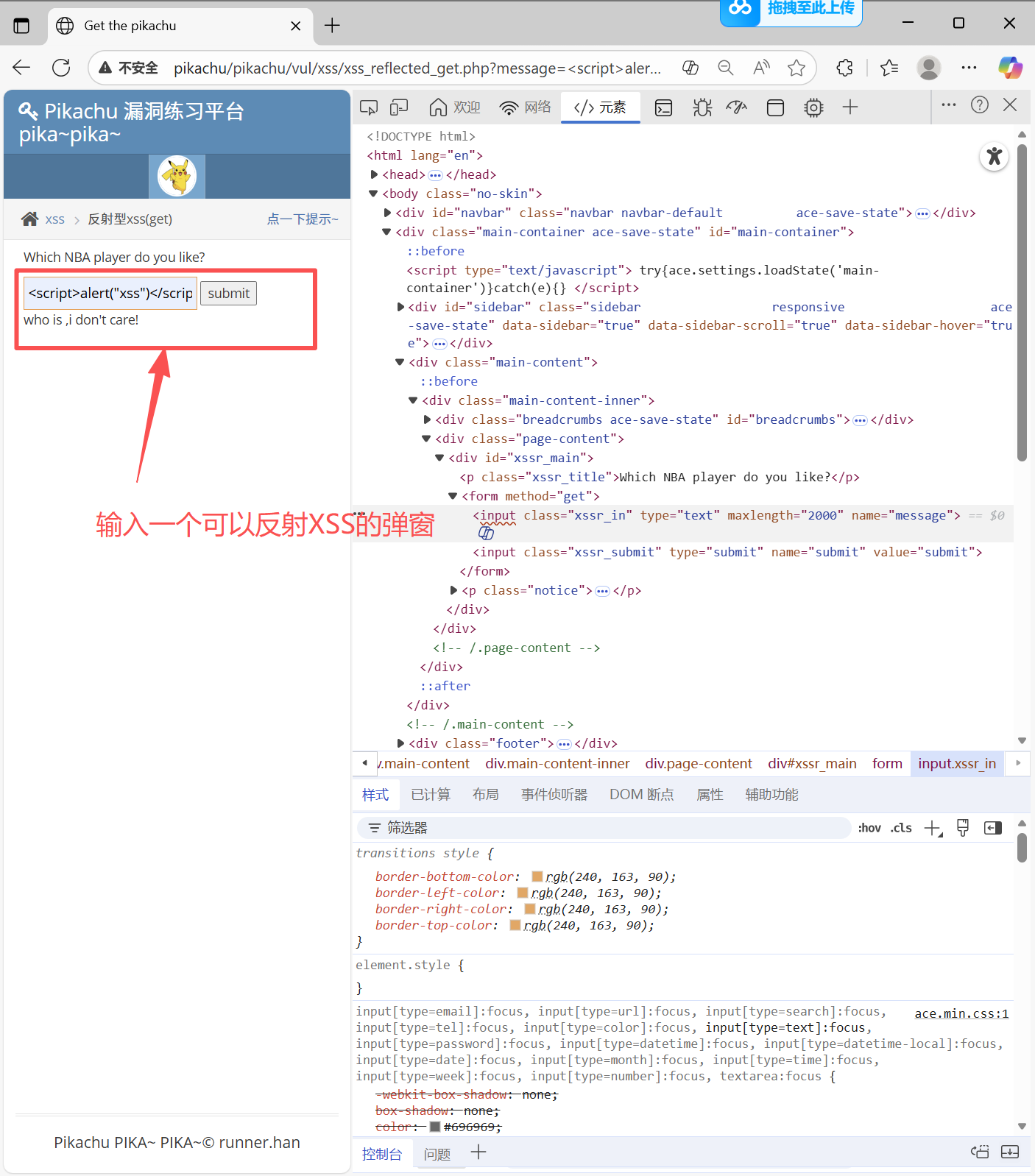Open Event Listeners (事件侦听器) subtab
The width and height of the screenshot is (1035, 1176).
tap(554, 795)
